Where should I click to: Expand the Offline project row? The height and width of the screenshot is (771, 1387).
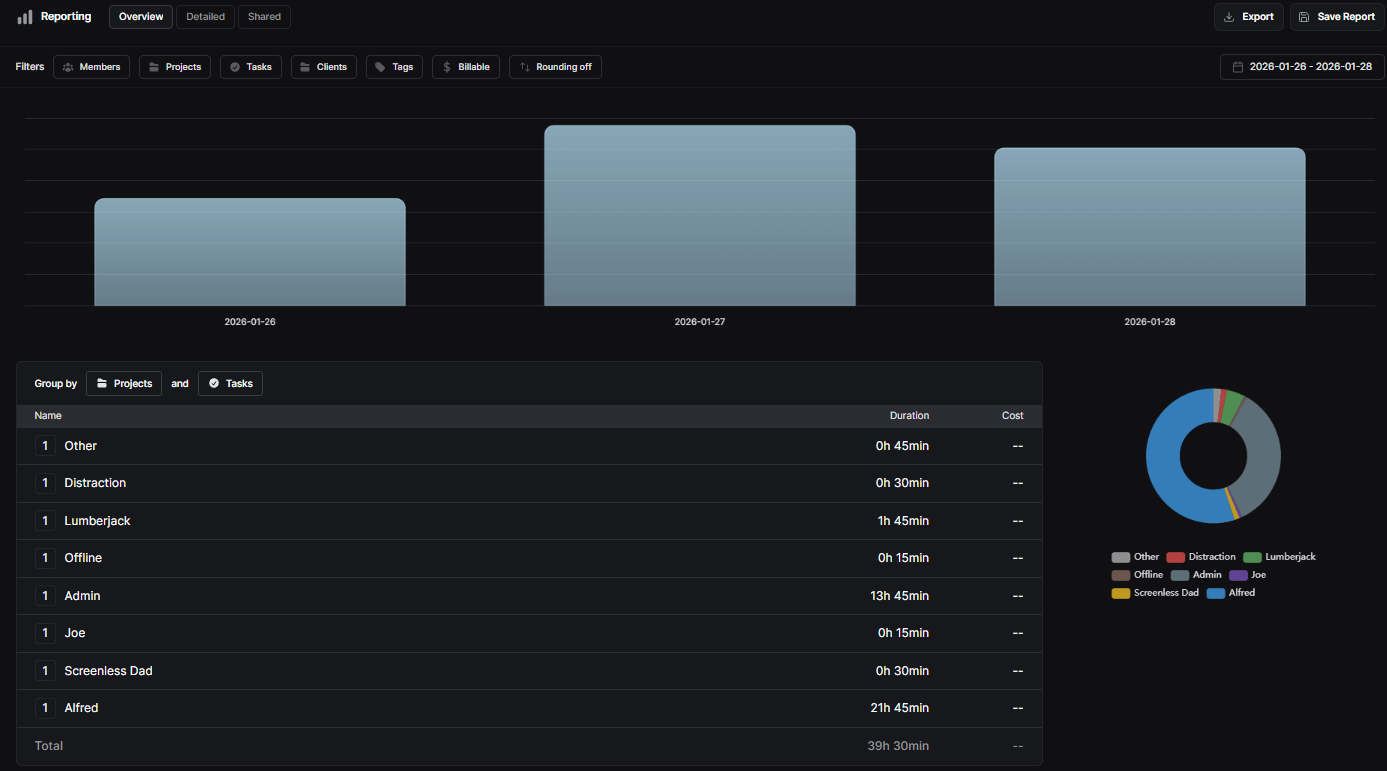click(45, 558)
